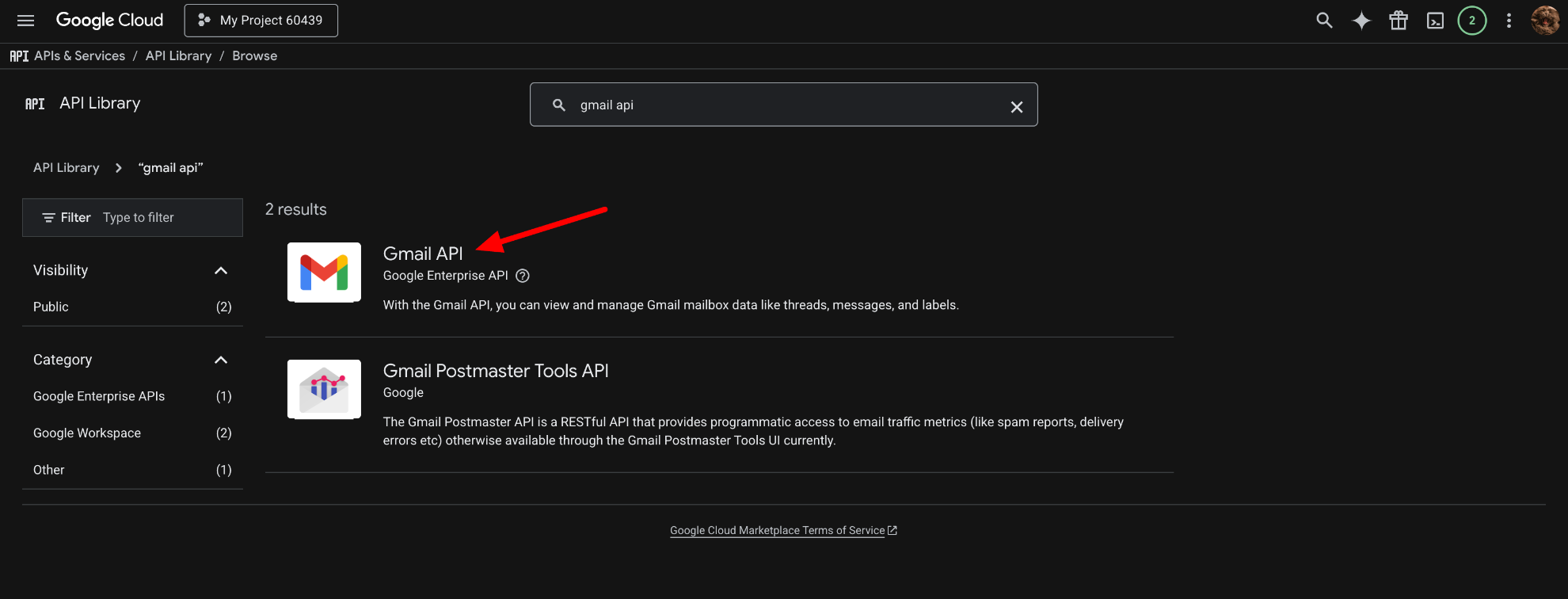Image resolution: width=1568 pixels, height=599 pixels.
Task: Filter by Google Enterprise APIs category
Action: click(132, 396)
